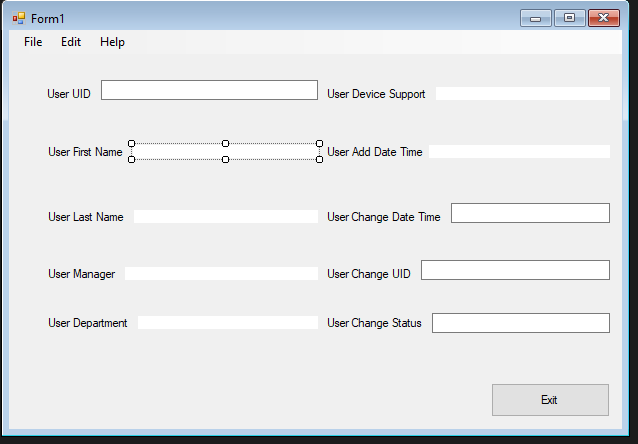The image size is (638, 444).
Task: Click the User UID text box
Action: [209, 90]
